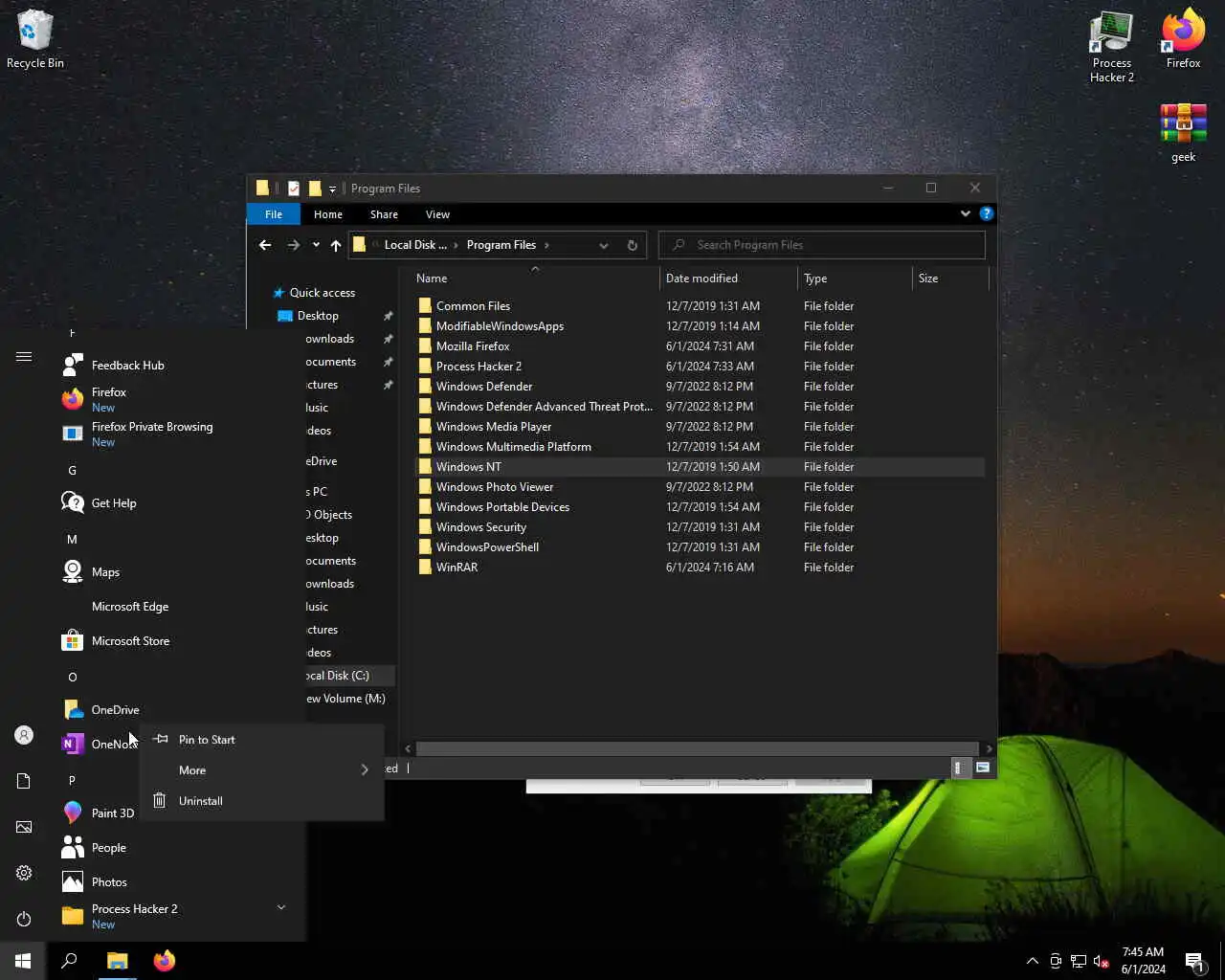Select Pin to Start in context menu
1225x980 pixels.
(x=261, y=740)
